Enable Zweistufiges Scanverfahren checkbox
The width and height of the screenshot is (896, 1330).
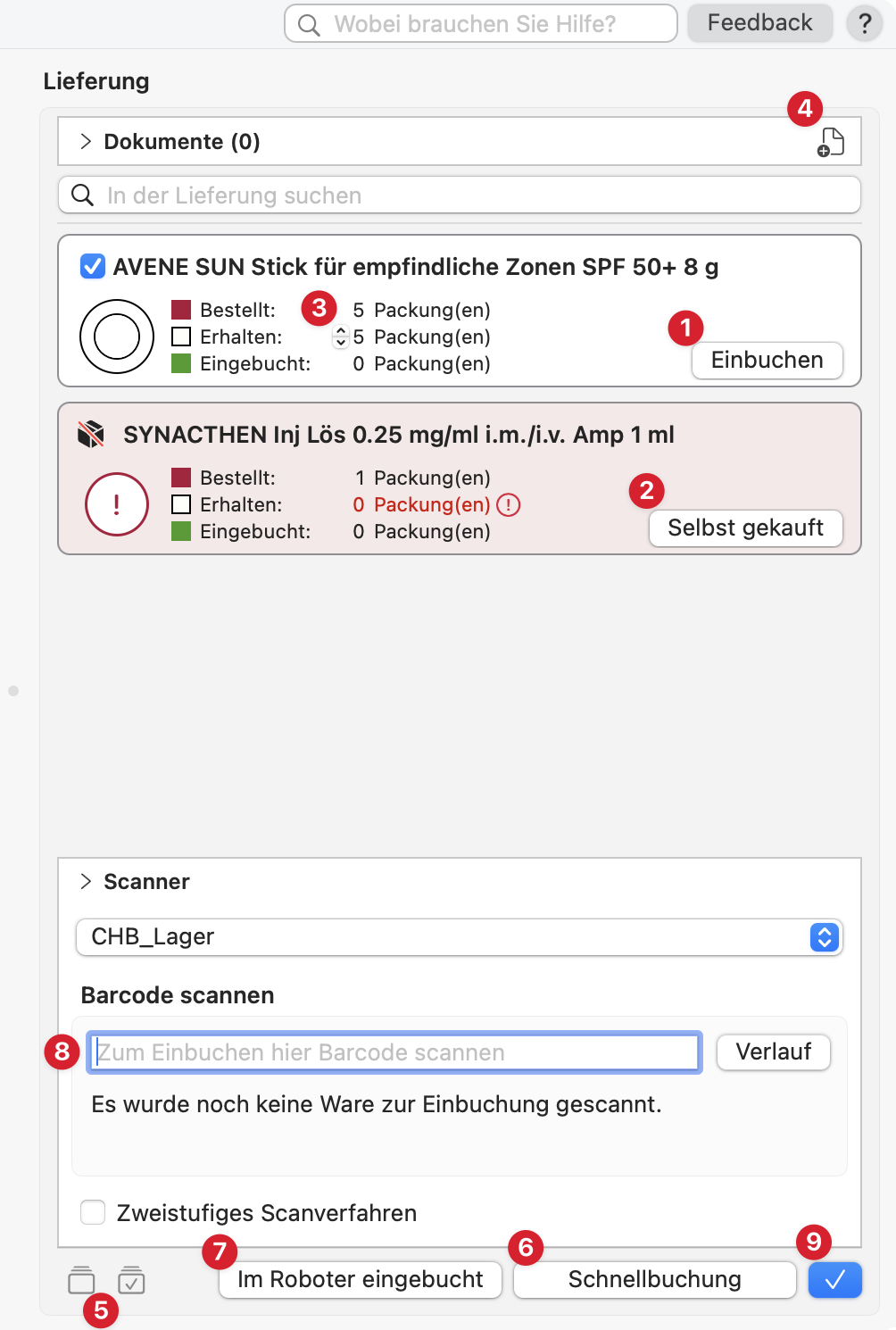(93, 1212)
